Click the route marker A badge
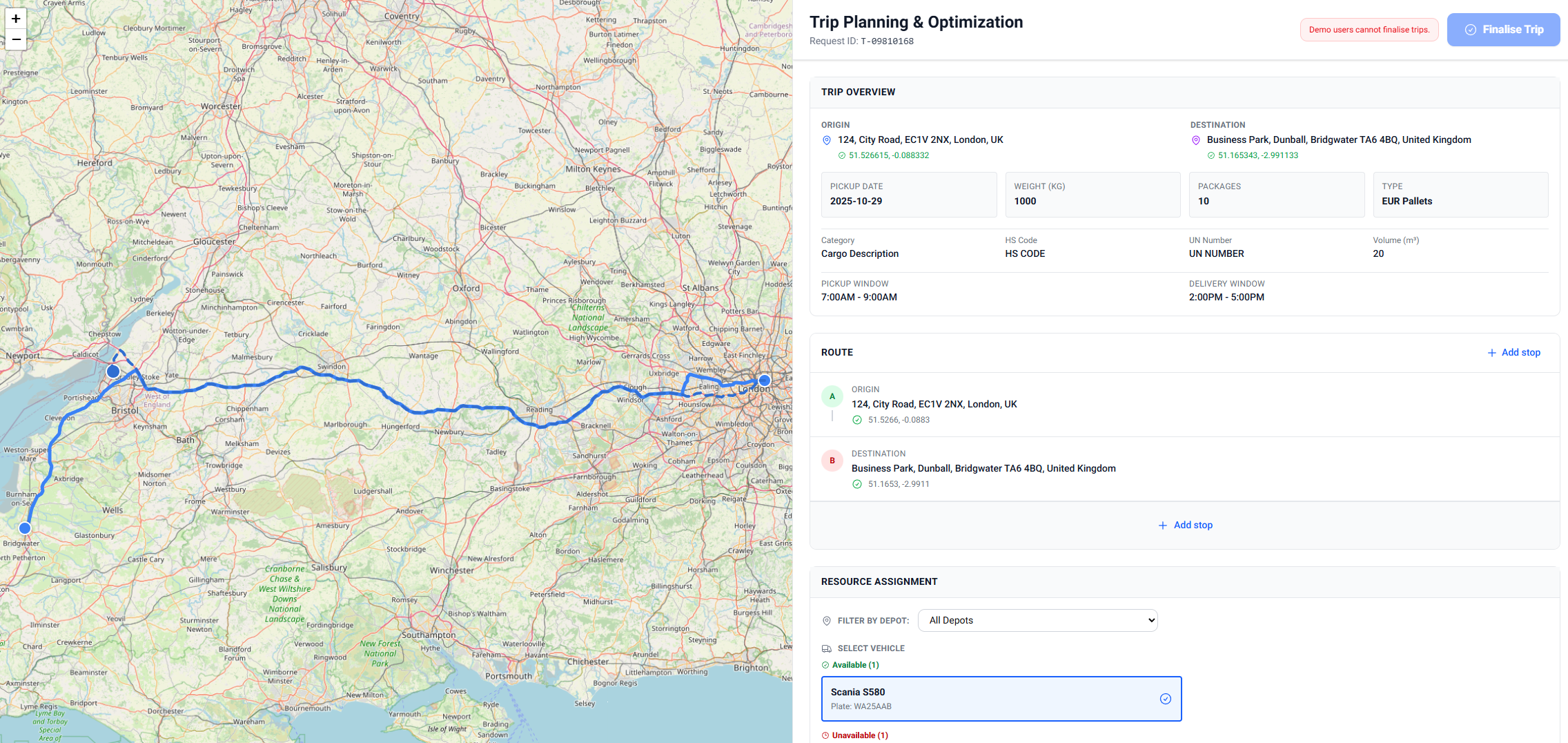The width and height of the screenshot is (1568, 743). (832, 396)
